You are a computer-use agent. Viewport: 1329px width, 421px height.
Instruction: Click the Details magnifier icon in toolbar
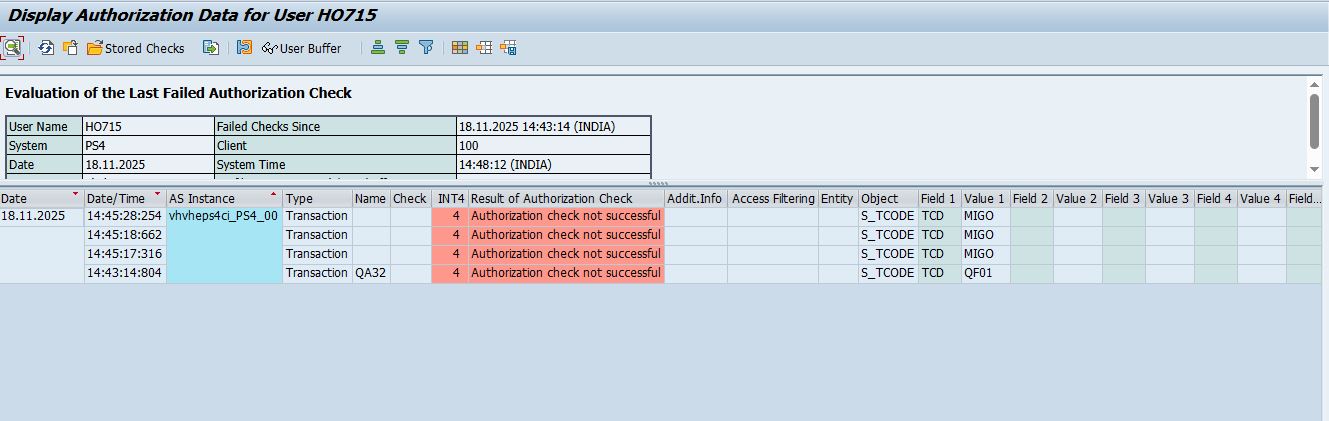click(12, 47)
